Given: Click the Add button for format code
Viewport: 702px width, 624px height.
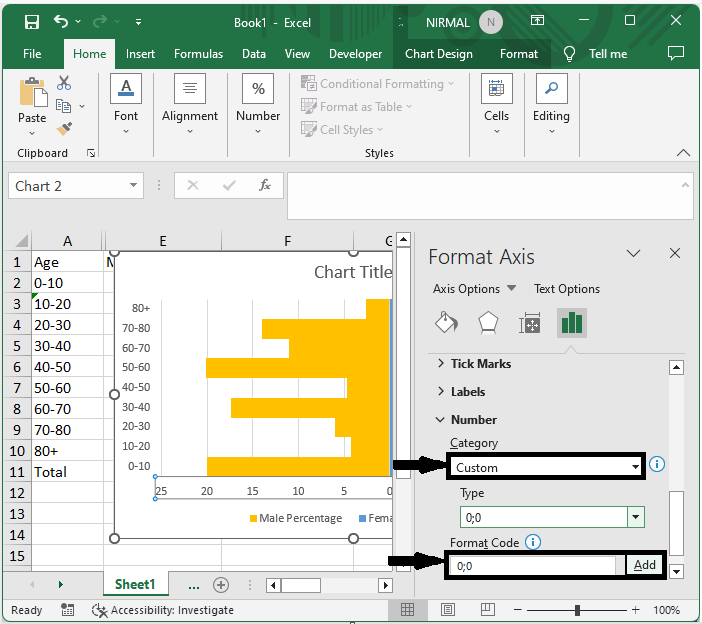Looking at the screenshot, I should [644, 565].
